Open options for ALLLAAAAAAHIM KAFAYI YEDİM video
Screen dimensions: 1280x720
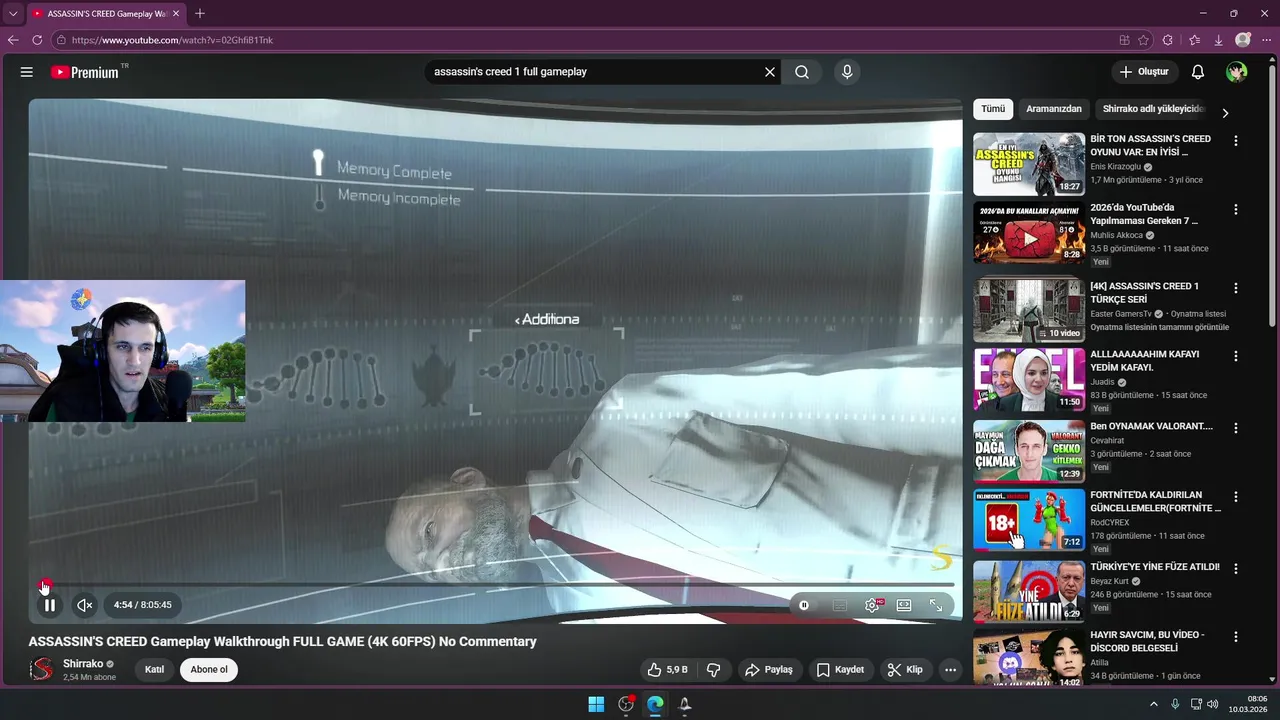click(1236, 356)
